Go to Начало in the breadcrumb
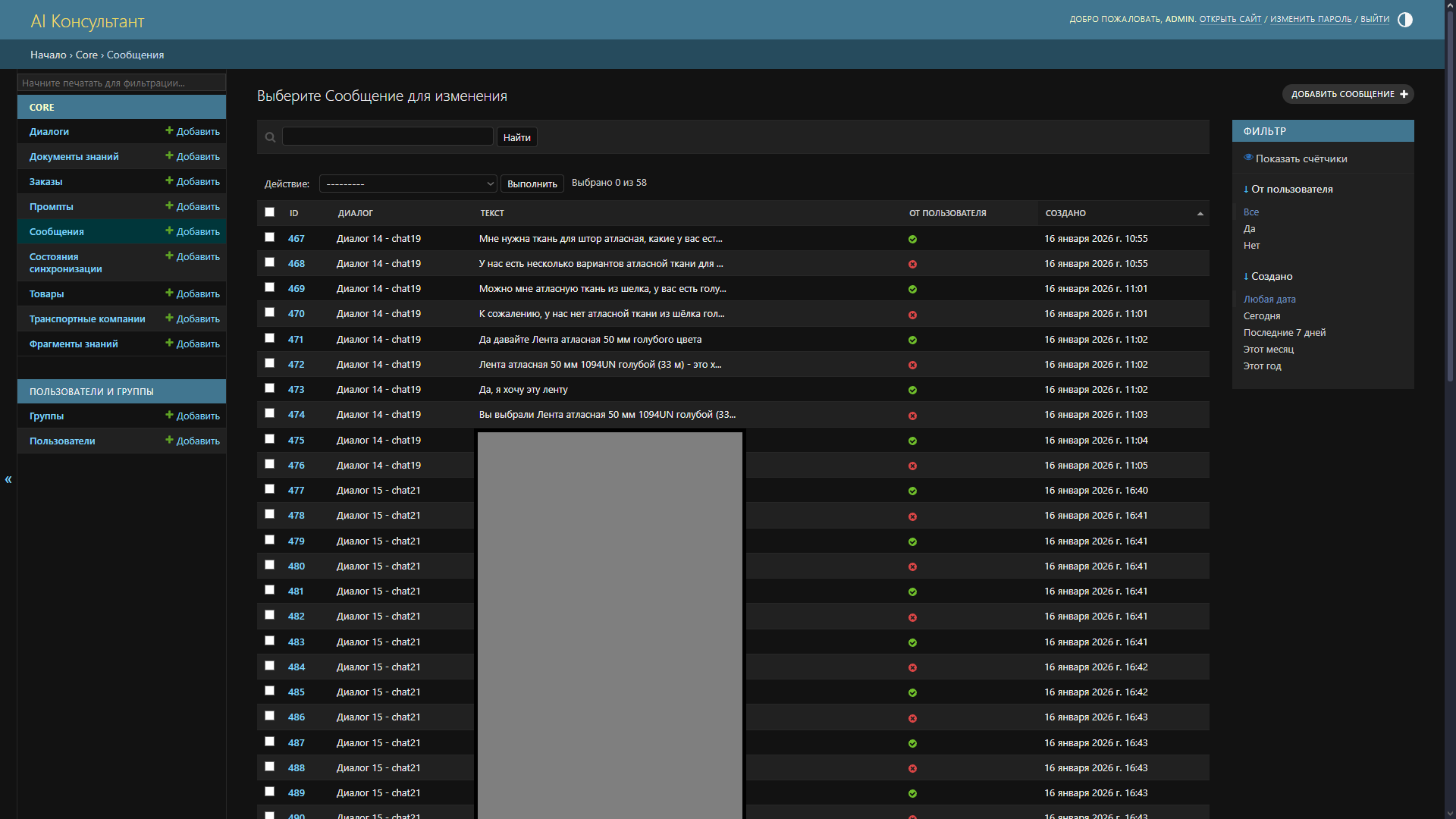 pos(49,55)
